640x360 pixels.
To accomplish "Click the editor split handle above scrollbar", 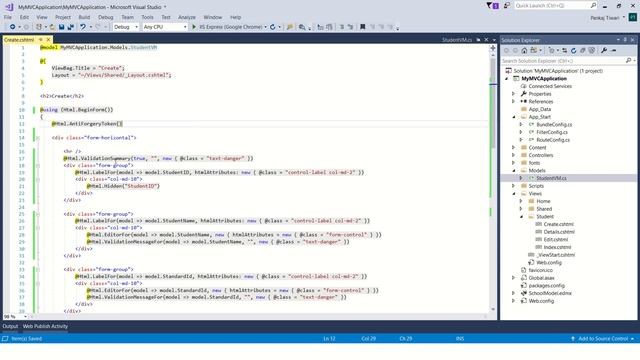I will click(493, 48).
